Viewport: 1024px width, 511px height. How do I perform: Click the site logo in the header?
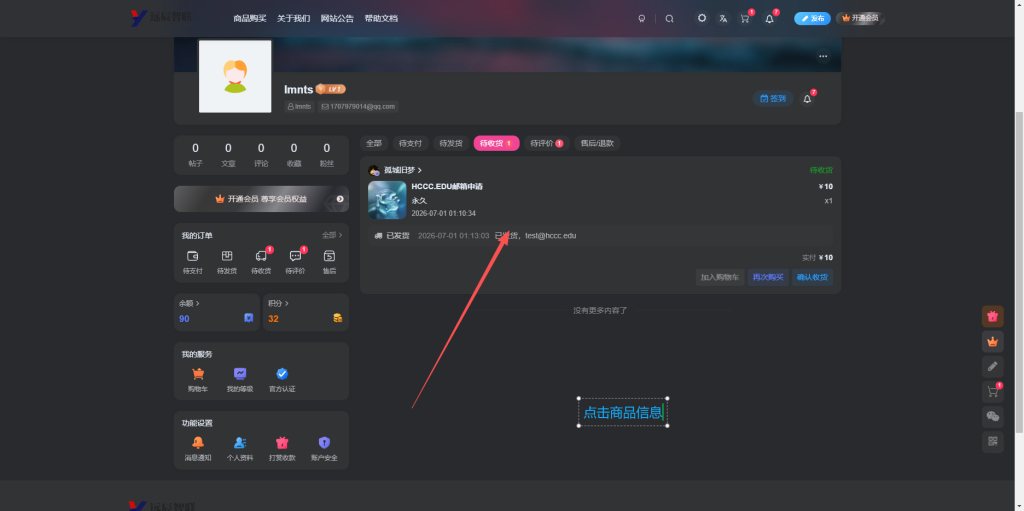[160, 18]
